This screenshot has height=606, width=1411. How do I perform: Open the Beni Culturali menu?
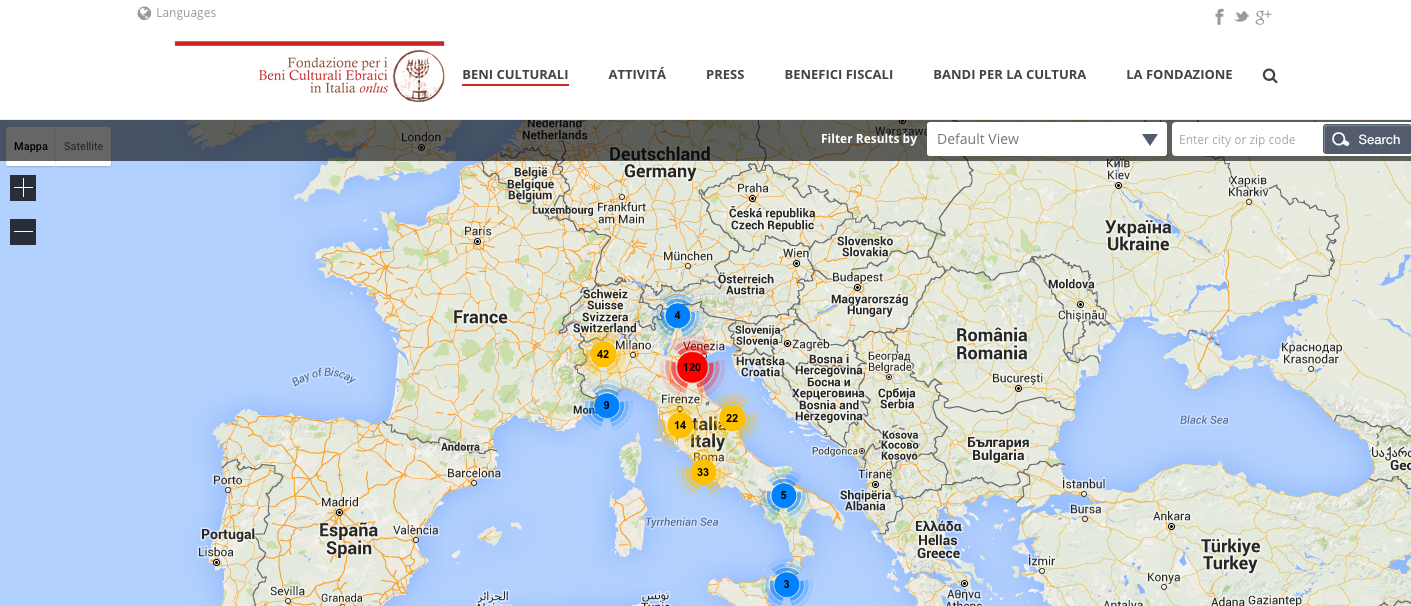(515, 74)
